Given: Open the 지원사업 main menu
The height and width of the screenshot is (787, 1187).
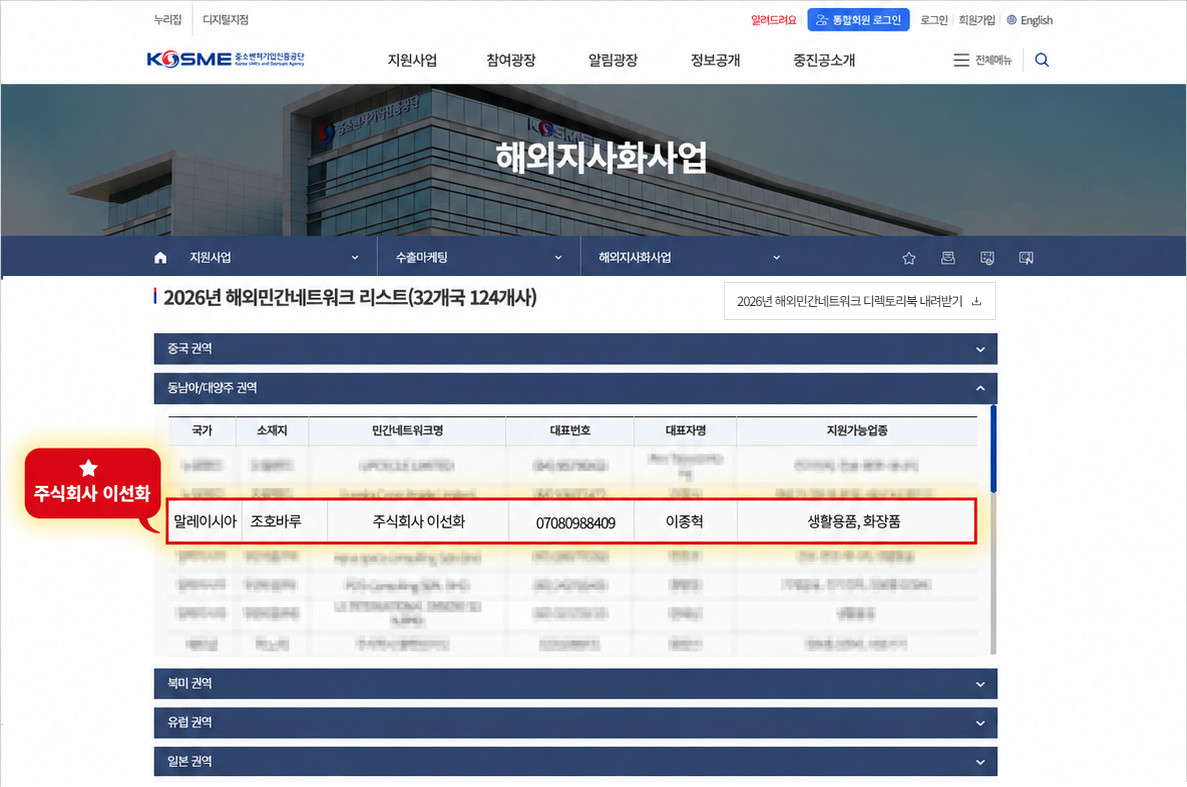Looking at the screenshot, I should (412, 60).
